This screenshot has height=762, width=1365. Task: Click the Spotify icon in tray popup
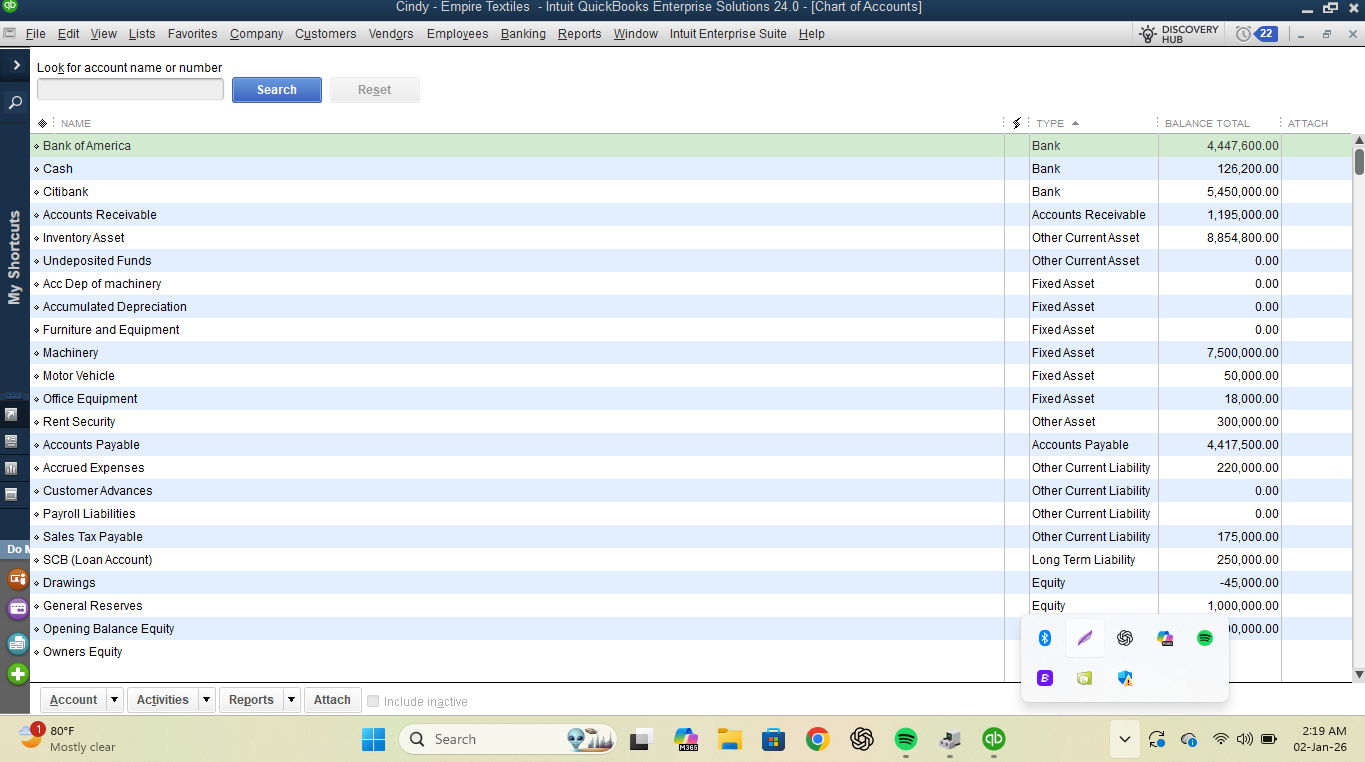(x=1205, y=638)
